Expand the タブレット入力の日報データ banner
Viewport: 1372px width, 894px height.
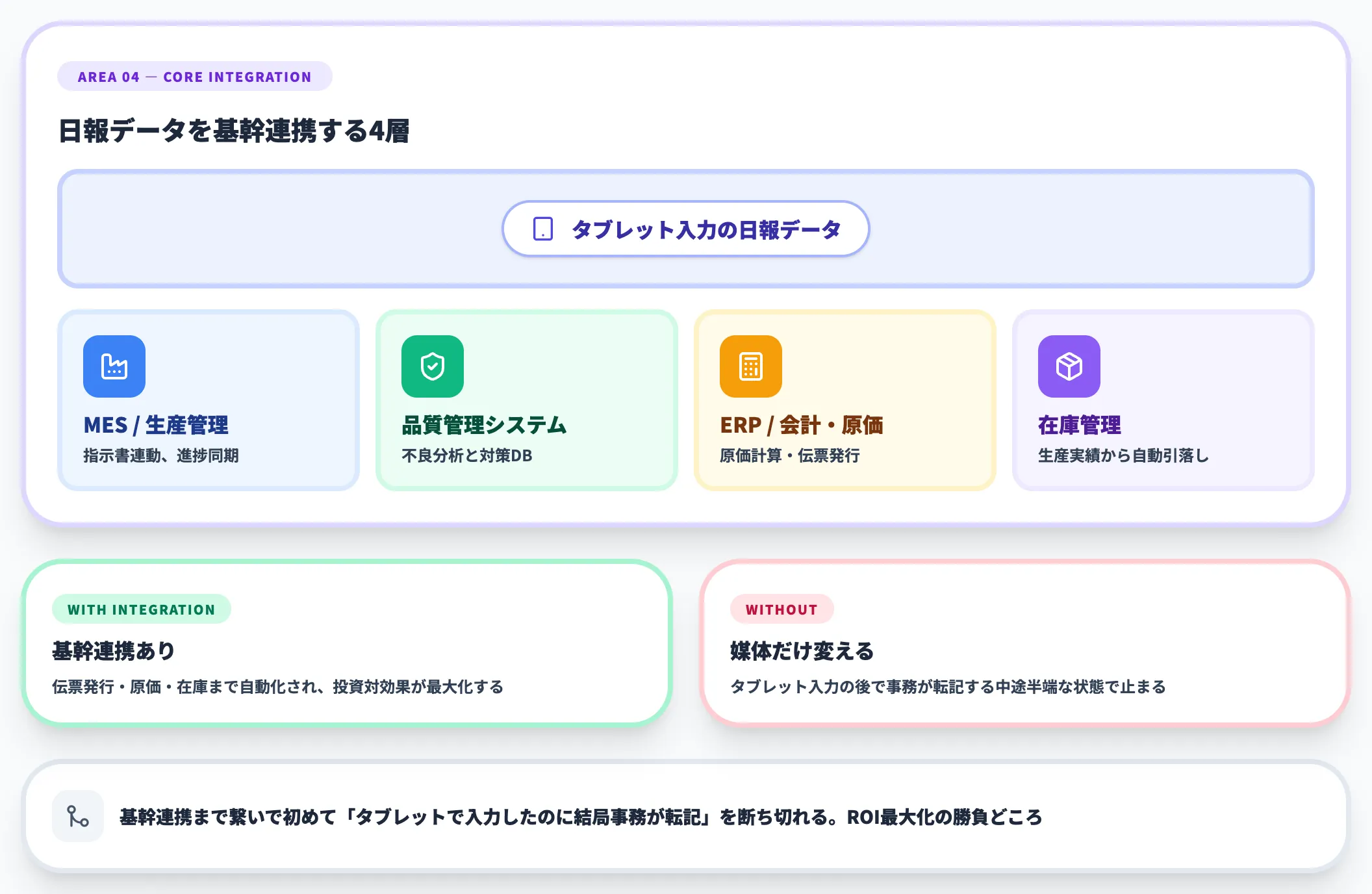(x=685, y=229)
